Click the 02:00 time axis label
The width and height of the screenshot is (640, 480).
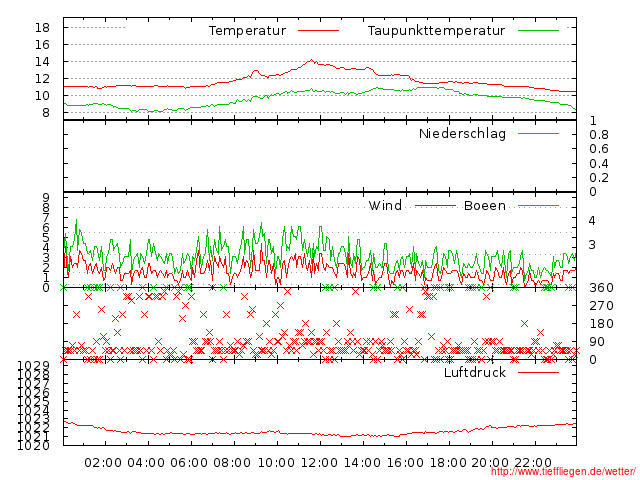tap(103, 463)
